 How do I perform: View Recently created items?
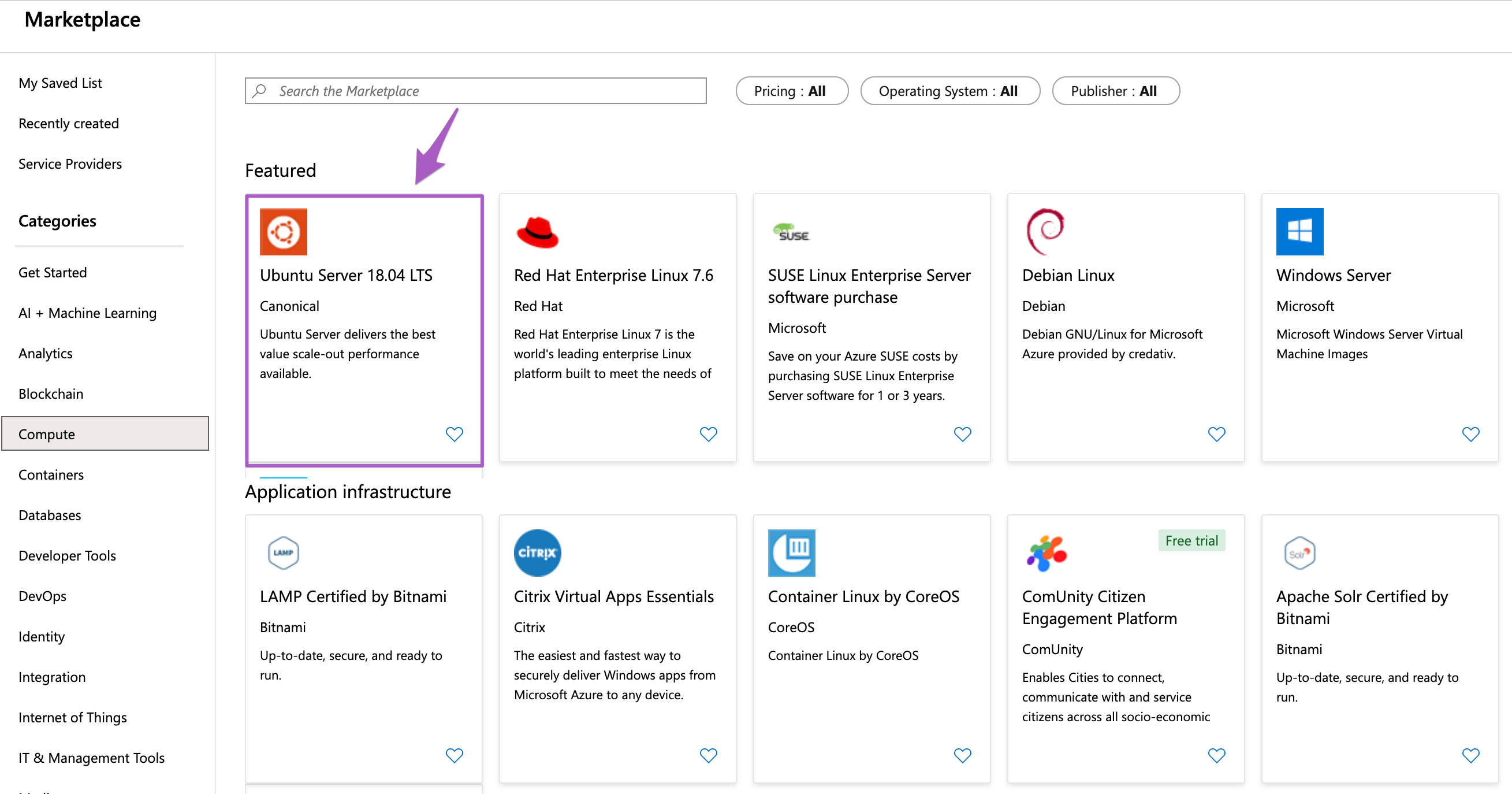68,123
